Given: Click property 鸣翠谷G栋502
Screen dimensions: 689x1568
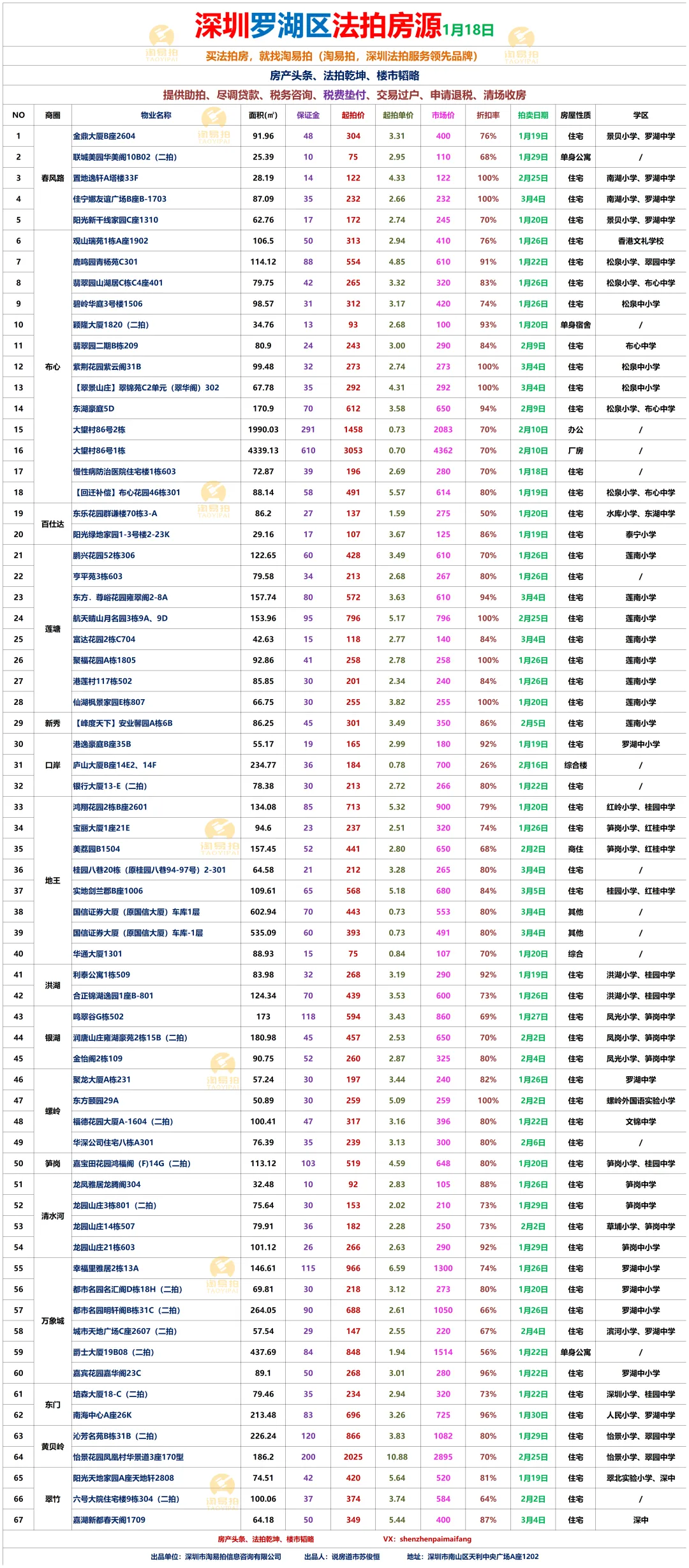Looking at the screenshot, I should [x=98, y=1017].
